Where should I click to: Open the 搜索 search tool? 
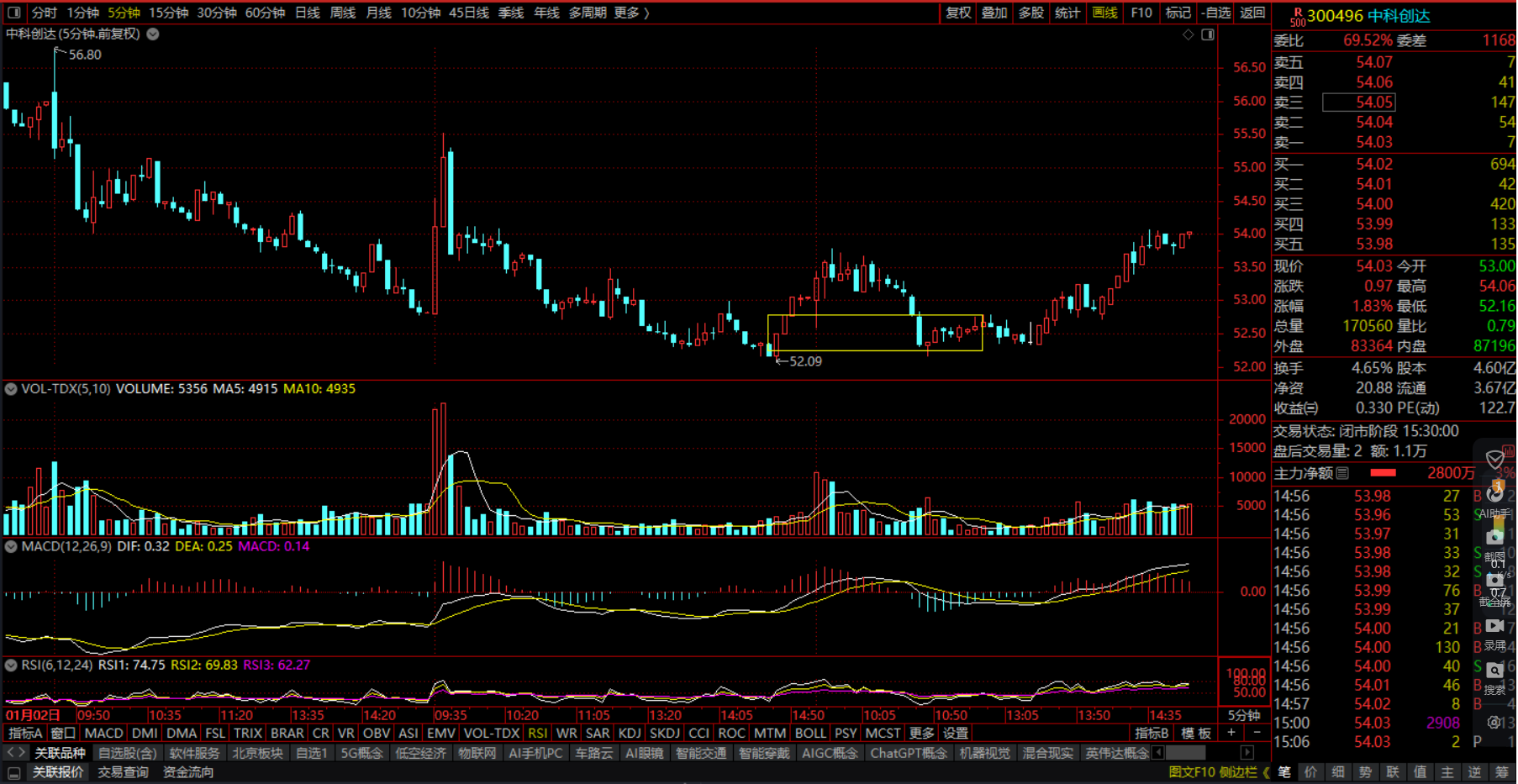click(1494, 678)
